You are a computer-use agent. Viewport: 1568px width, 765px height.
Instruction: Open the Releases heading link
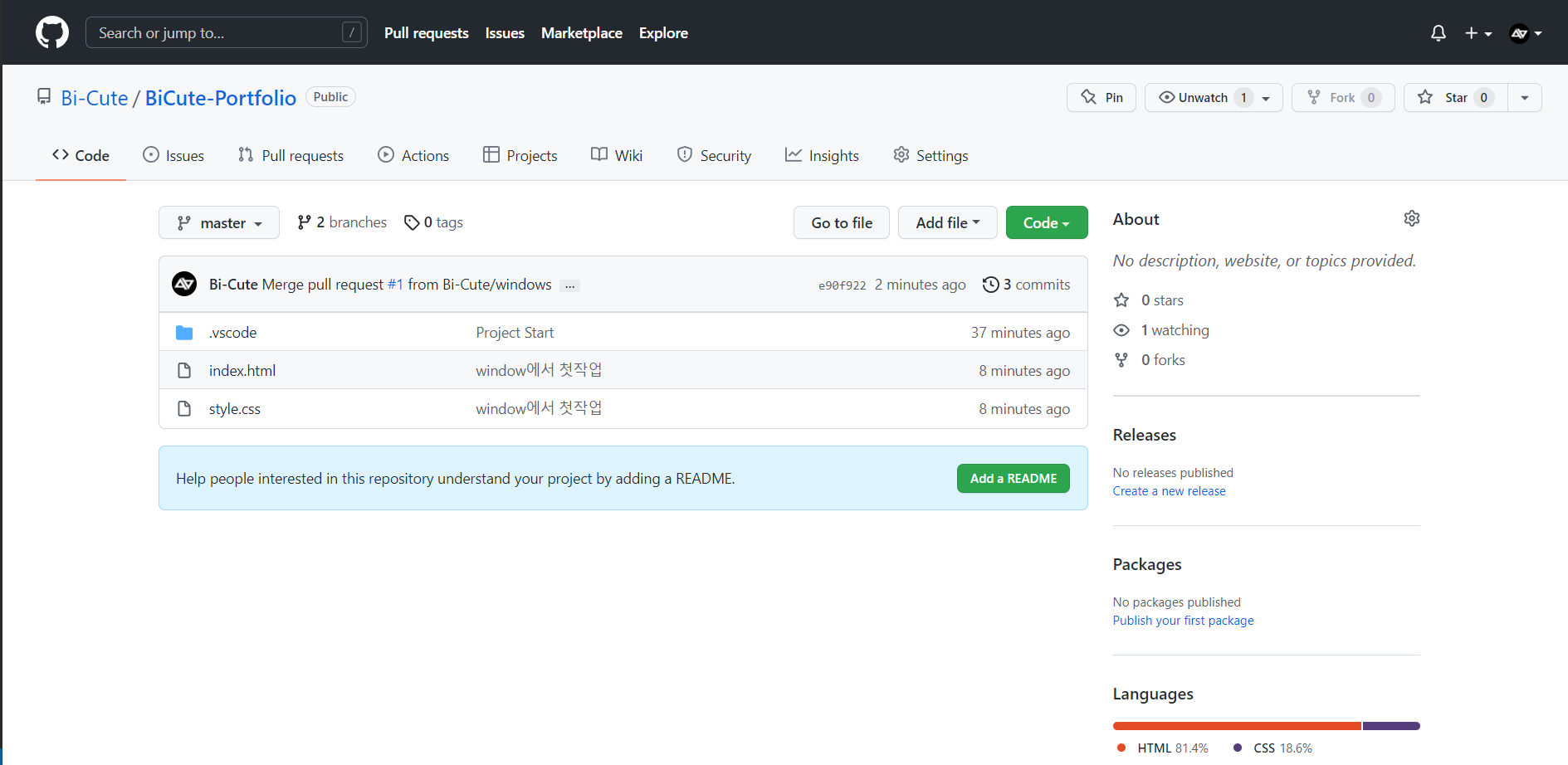(x=1145, y=435)
